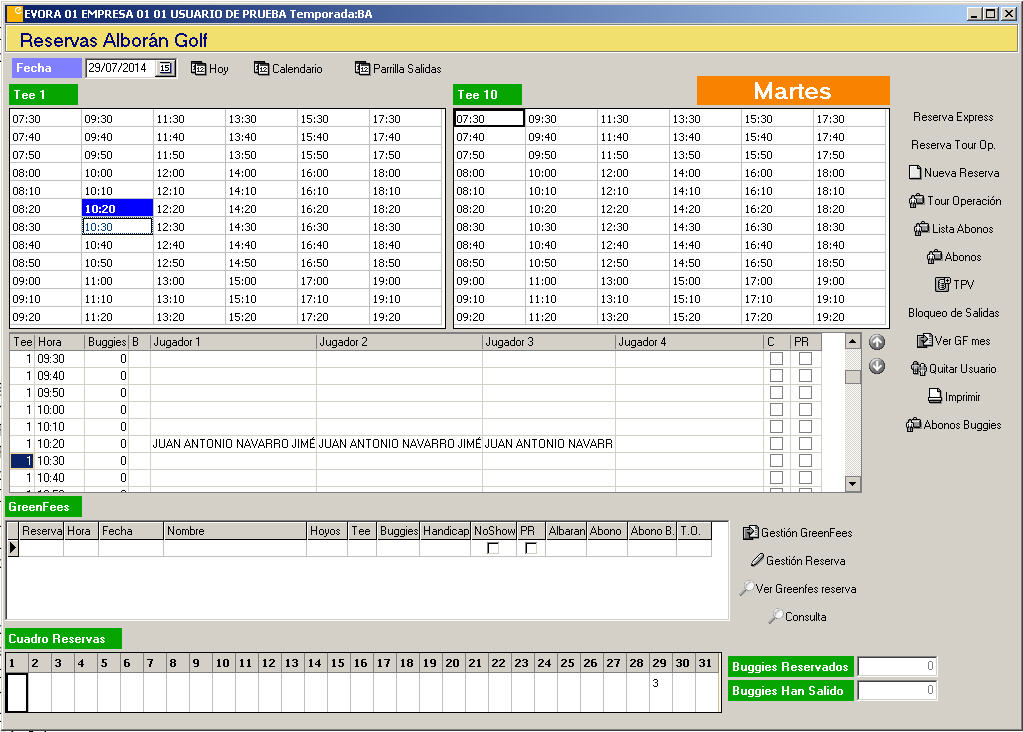Click the Consulta magnifier option
The image size is (1023, 732).
[x=797, y=617]
